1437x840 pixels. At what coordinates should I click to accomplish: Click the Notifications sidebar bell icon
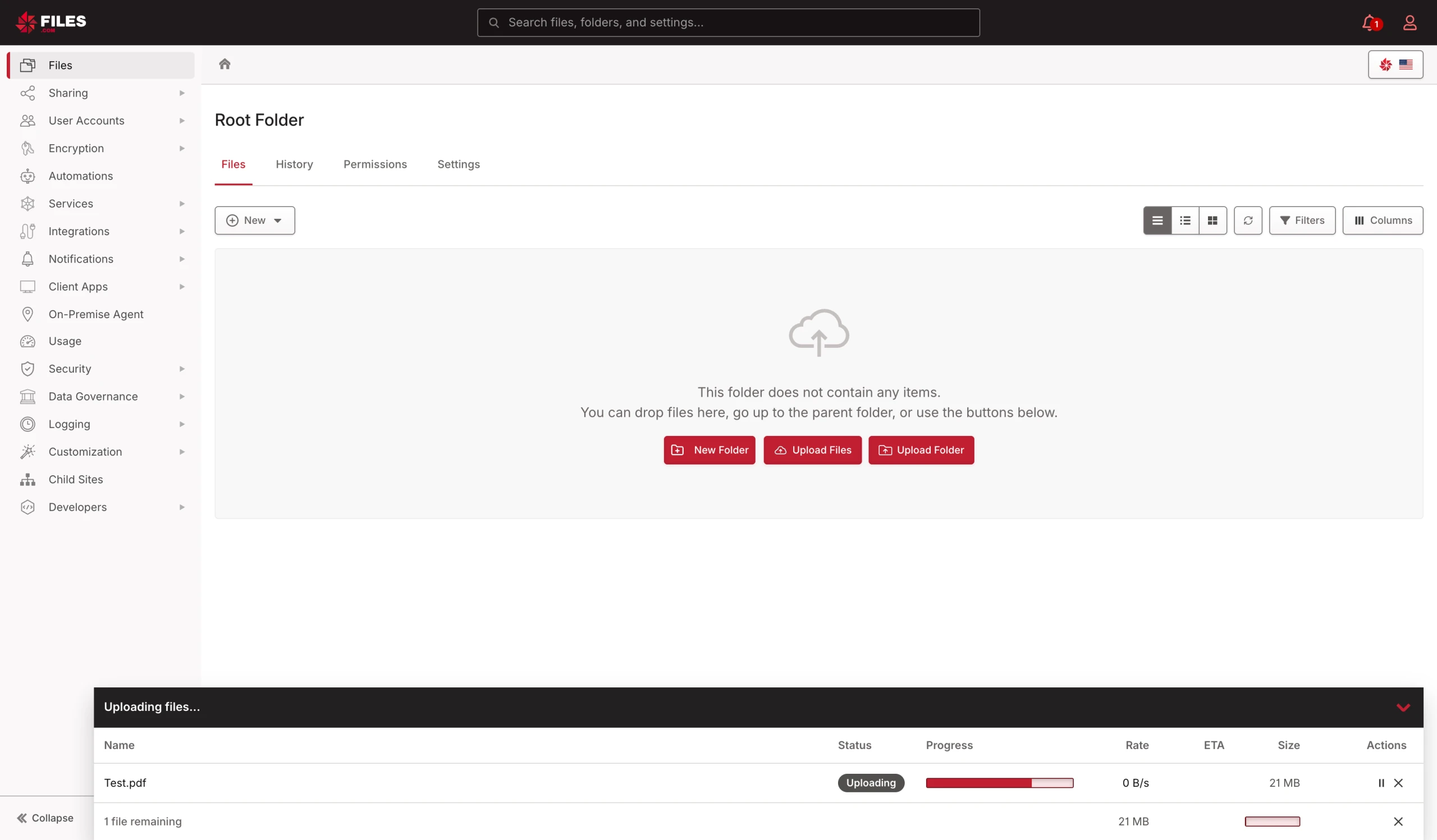click(x=28, y=259)
